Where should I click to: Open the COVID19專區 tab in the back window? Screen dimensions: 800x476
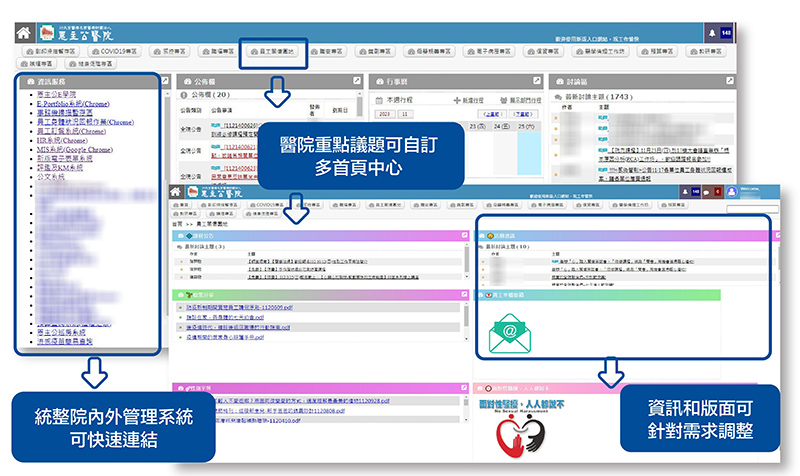click(115, 51)
